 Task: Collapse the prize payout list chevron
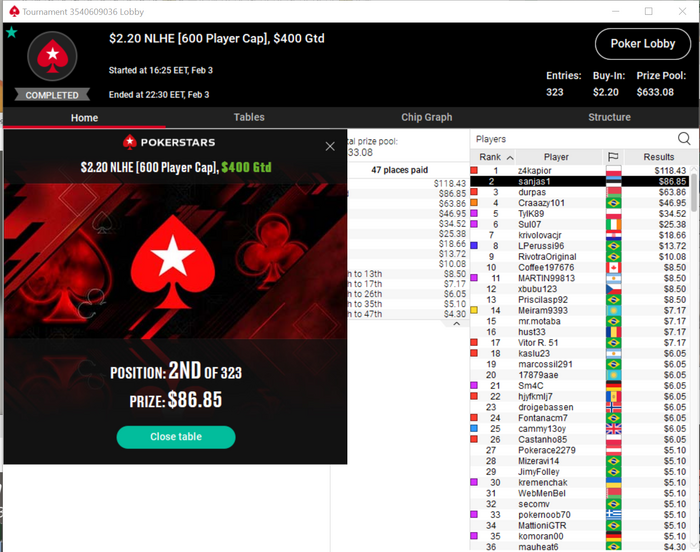pos(456,324)
